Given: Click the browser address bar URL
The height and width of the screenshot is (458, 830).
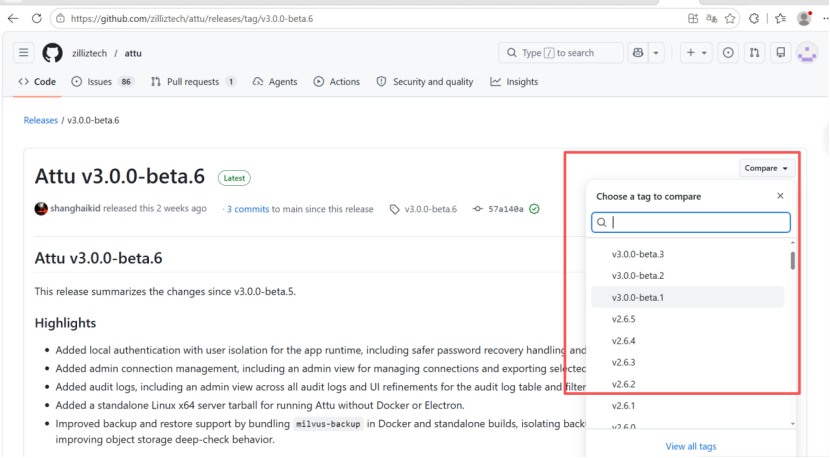Looking at the screenshot, I should (192, 19).
